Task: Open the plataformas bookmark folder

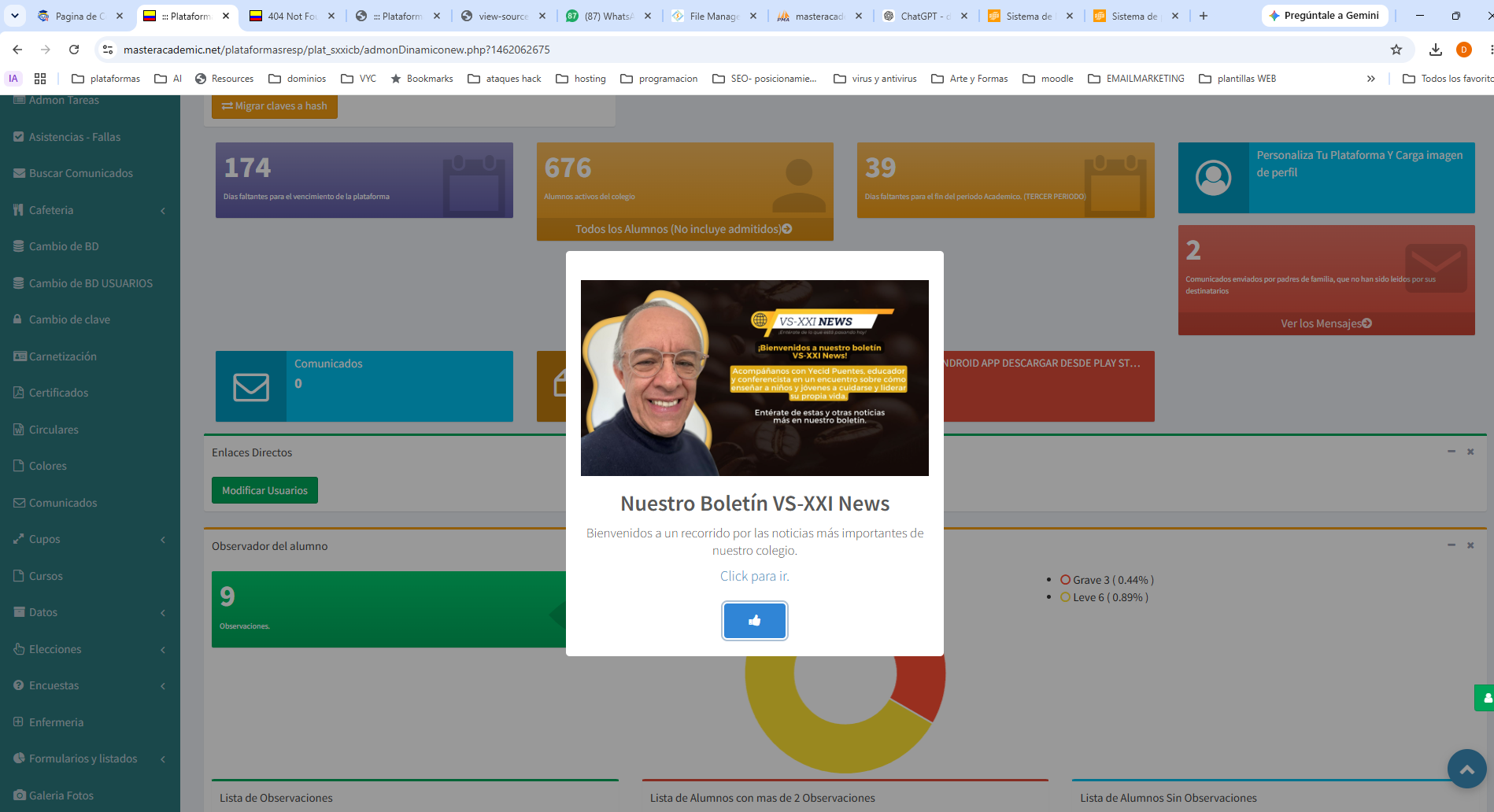Action: click(x=106, y=79)
